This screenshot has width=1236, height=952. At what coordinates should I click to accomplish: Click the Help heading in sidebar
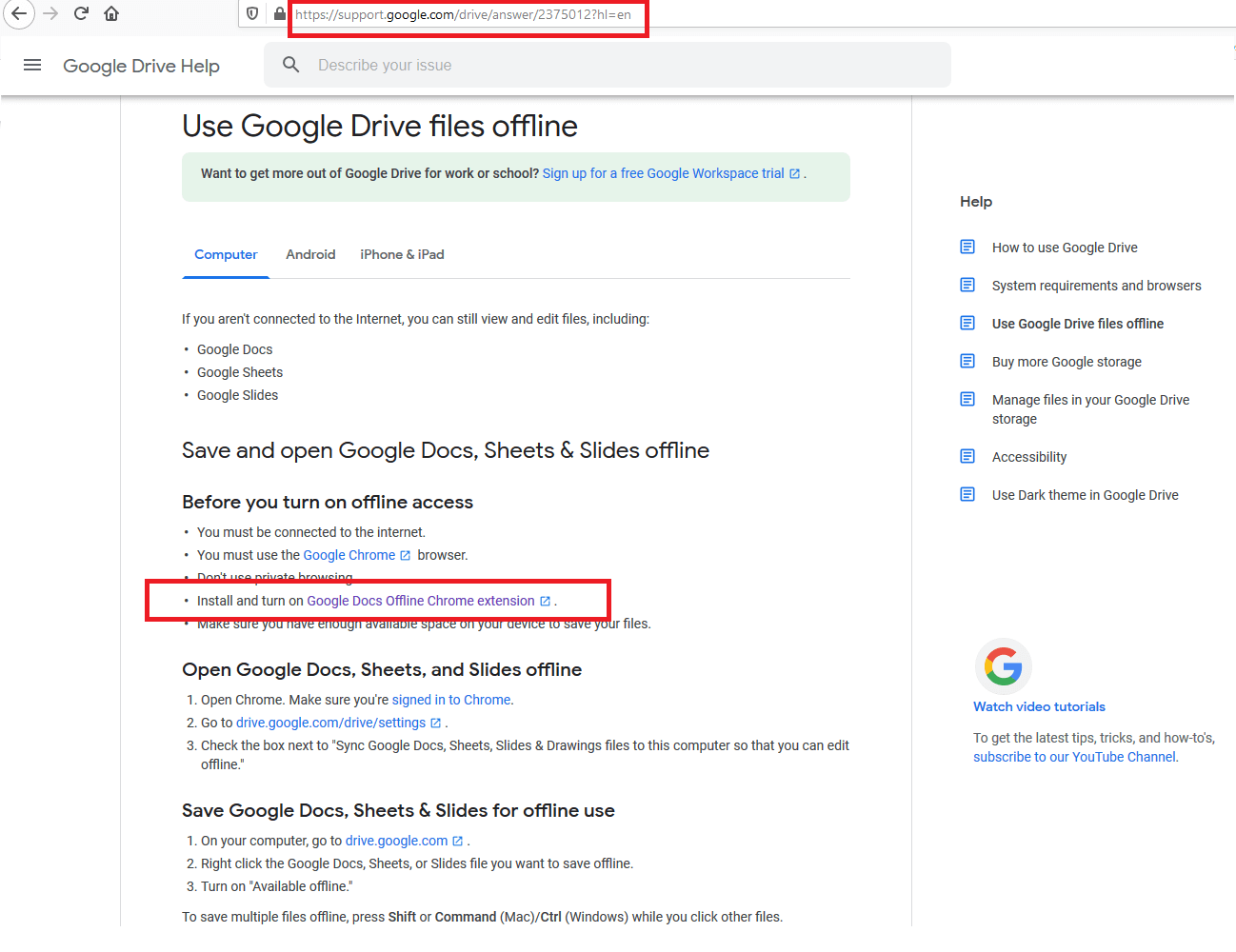pyautogui.click(x=976, y=202)
